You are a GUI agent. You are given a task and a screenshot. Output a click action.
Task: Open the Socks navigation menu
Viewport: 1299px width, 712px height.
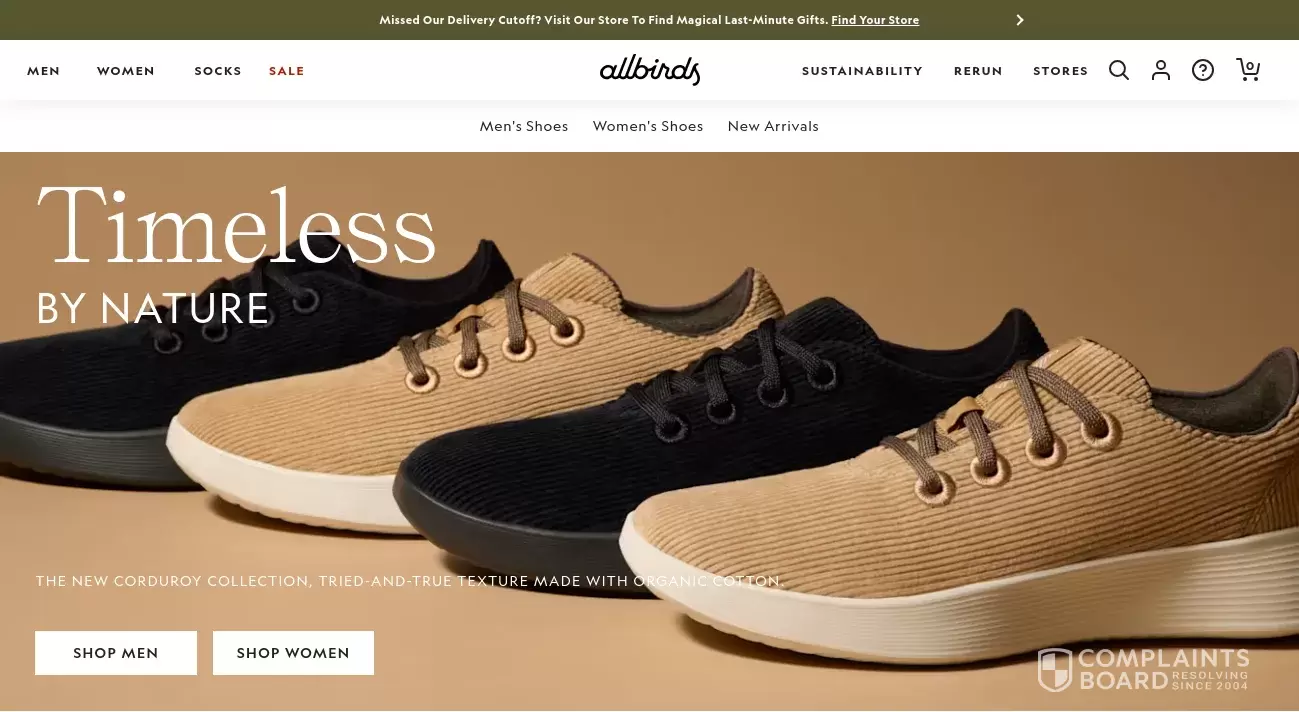click(218, 71)
